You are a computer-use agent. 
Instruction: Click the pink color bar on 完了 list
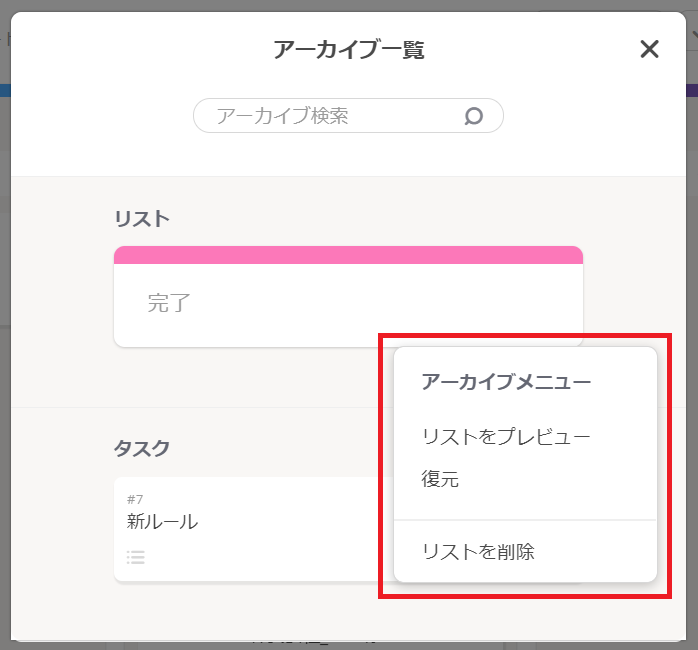pos(348,255)
